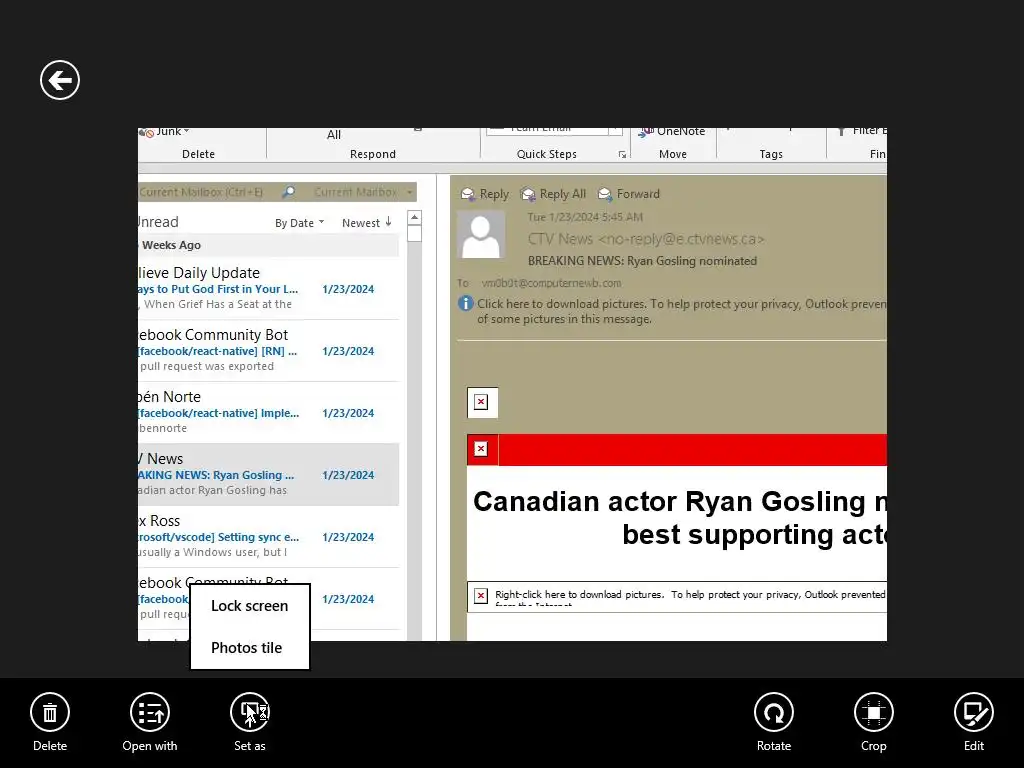Choose Lock screen from Set as menu
Image resolution: width=1024 pixels, height=768 pixels.
249,606
